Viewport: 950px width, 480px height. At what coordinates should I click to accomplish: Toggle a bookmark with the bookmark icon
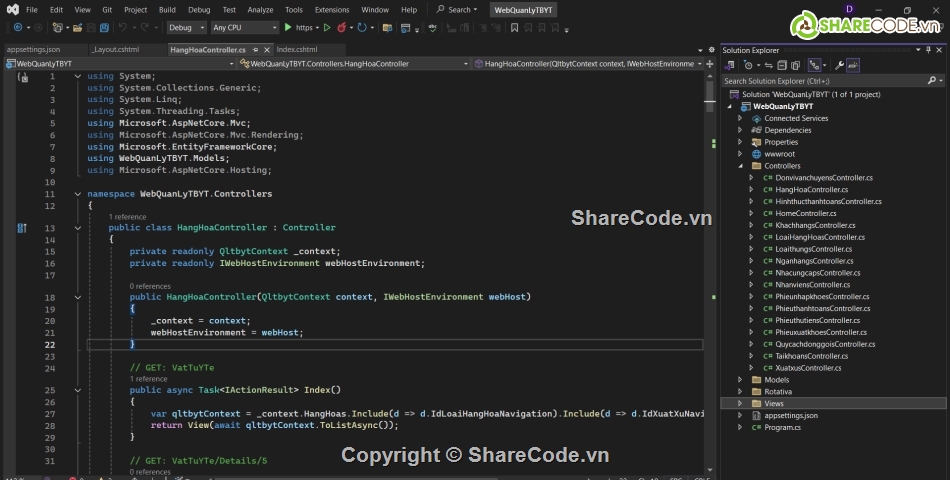tap(514, 27)
